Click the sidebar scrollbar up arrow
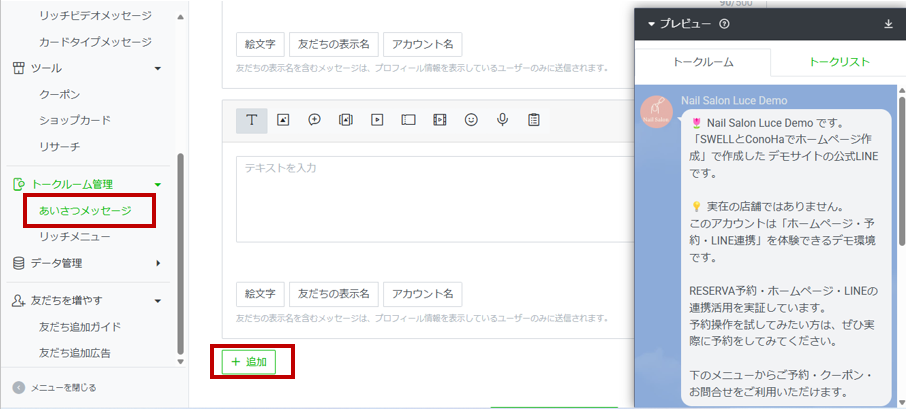 181,17
